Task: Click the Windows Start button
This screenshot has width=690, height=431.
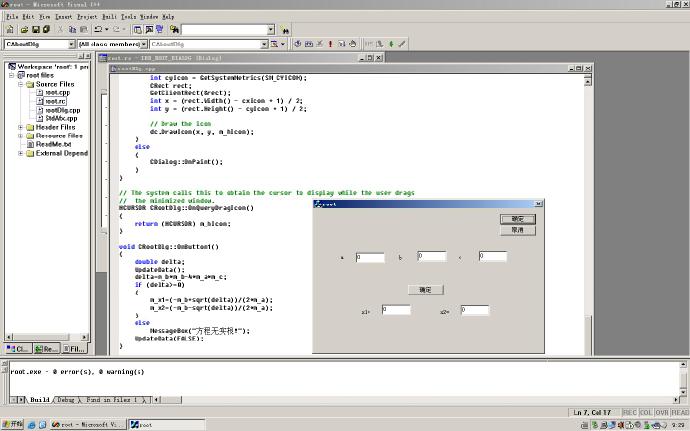Action: (12, 424)
